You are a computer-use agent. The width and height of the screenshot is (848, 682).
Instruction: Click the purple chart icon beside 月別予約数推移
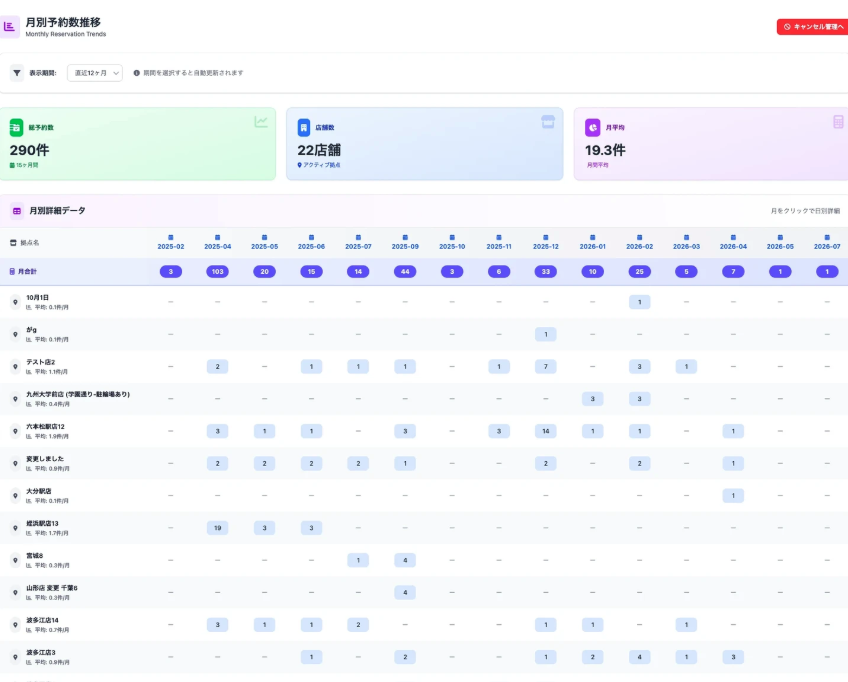[9, 26]
